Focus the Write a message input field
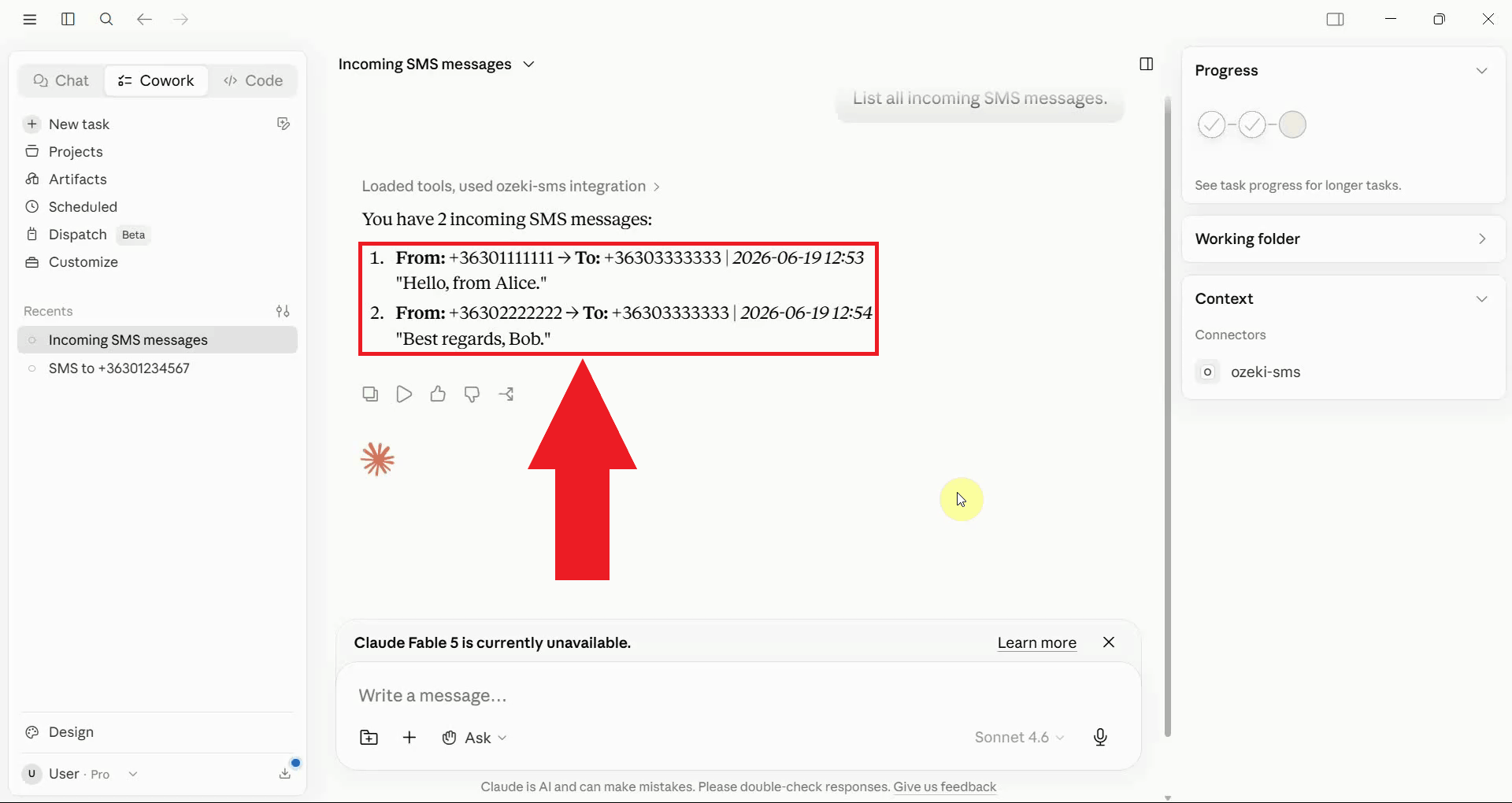 [x=738, y=695]
